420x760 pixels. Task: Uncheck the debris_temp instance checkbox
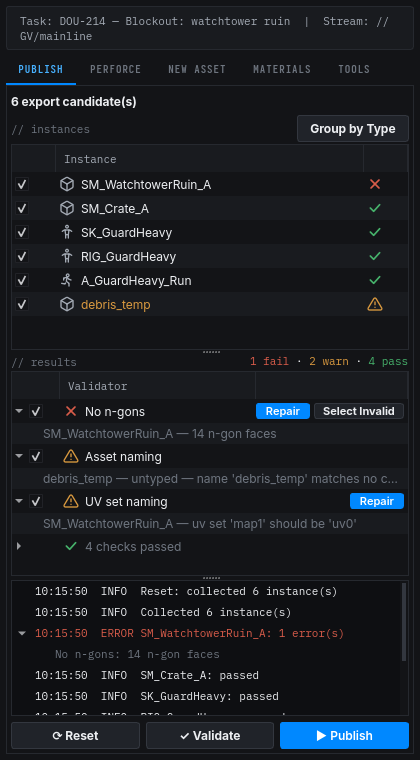pos(22,304)
